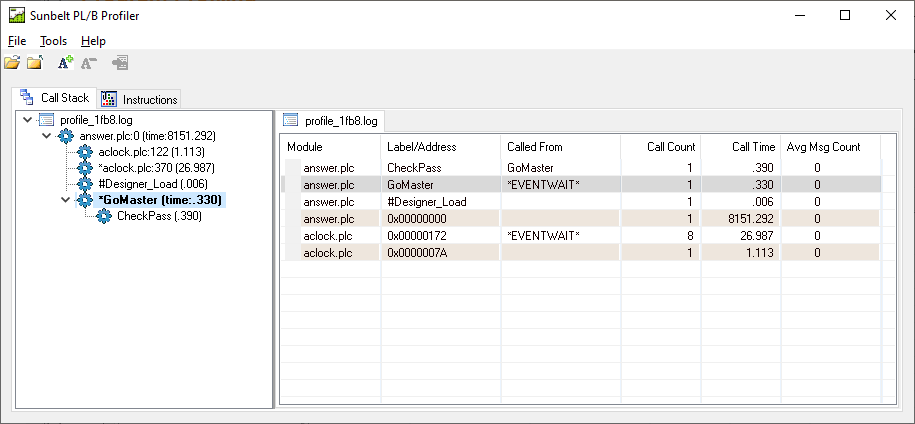This screenshot has width=915, height=424.
Task: Click the second folder toolbar icon
Action: coord(35,63)
